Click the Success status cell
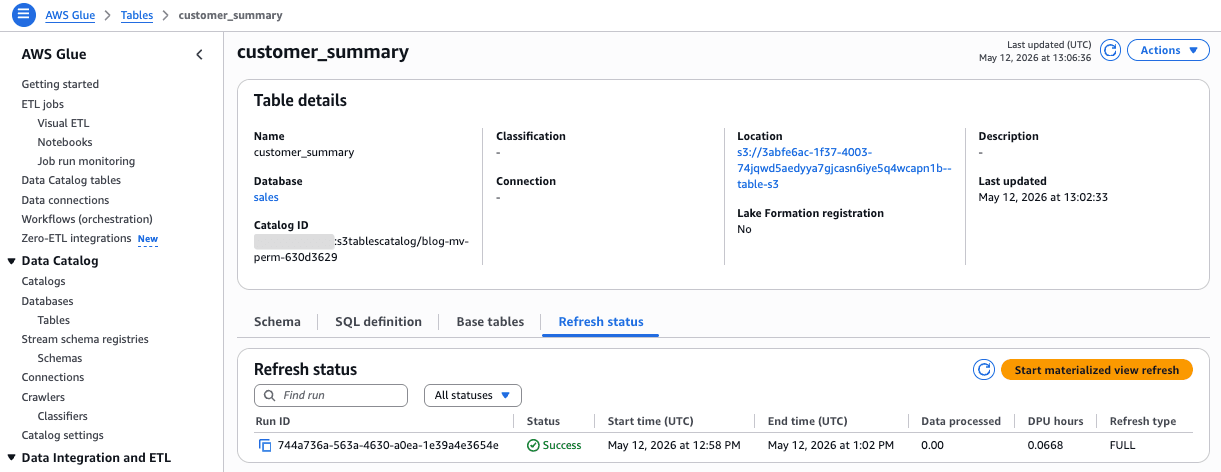Screen dimensions: 1221x472 coord(554,445)
